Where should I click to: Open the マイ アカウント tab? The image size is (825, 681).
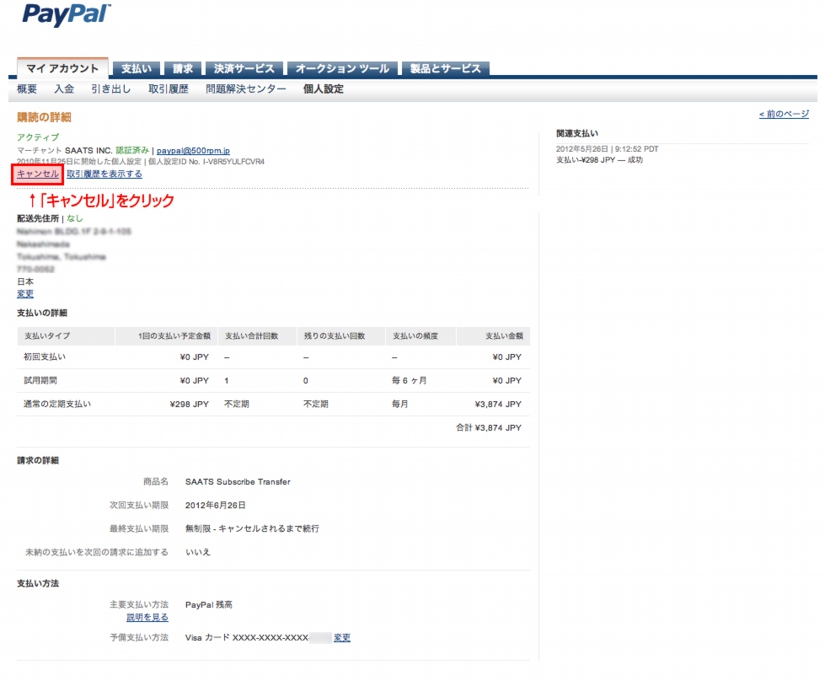coord(62,69)
